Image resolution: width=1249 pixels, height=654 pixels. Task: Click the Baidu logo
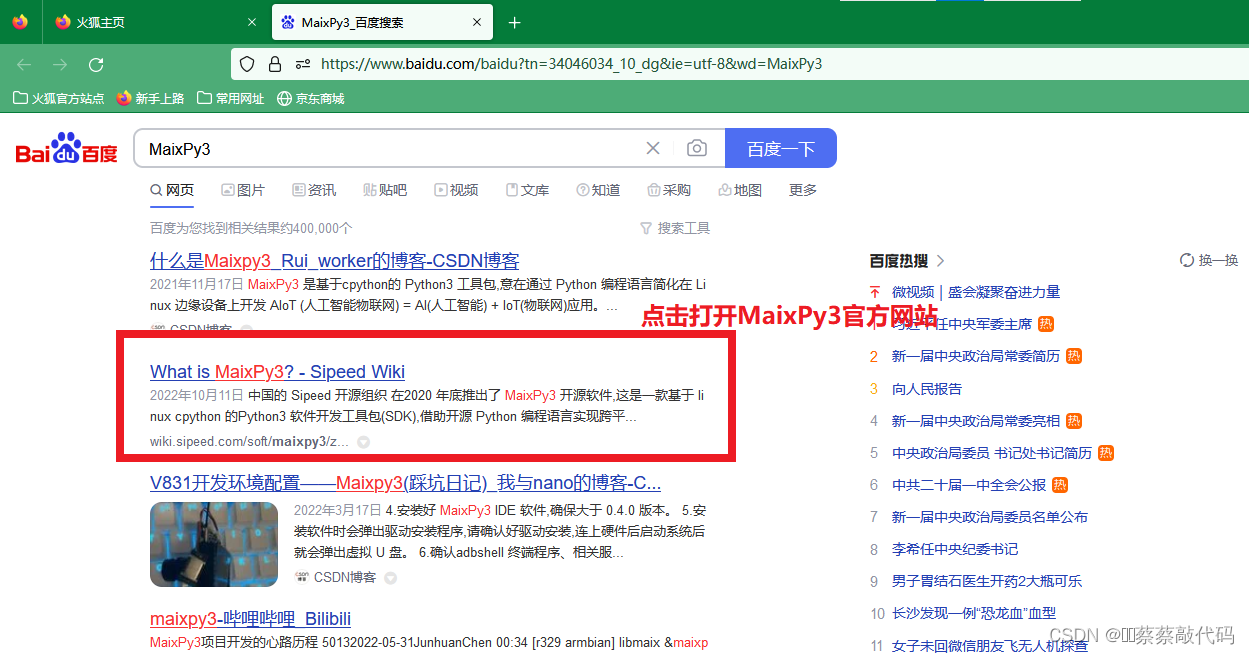coord(67,148)
